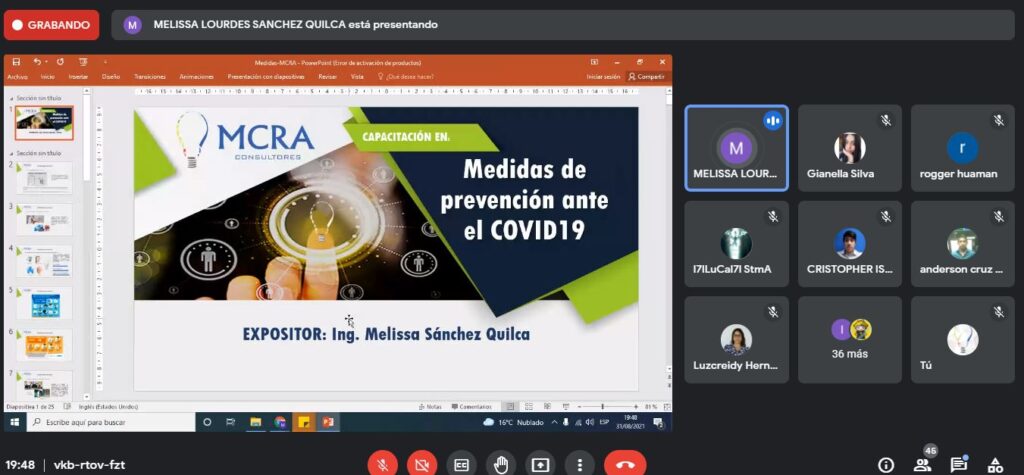Open the Insertar ribbon tab
Screen dimensions: 1024x475
click(x=78, y=76)
